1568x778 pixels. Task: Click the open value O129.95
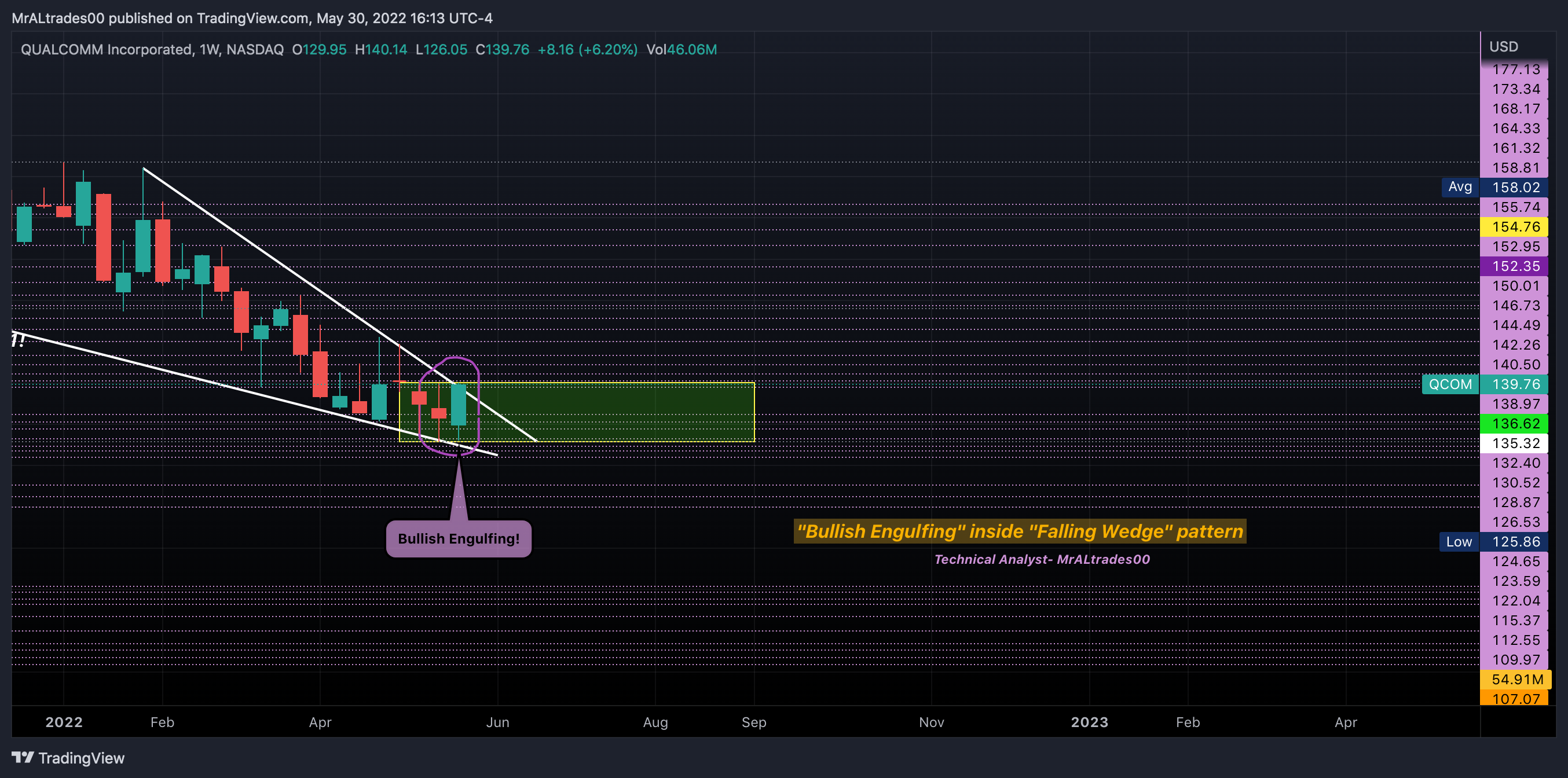click(319, 49)
